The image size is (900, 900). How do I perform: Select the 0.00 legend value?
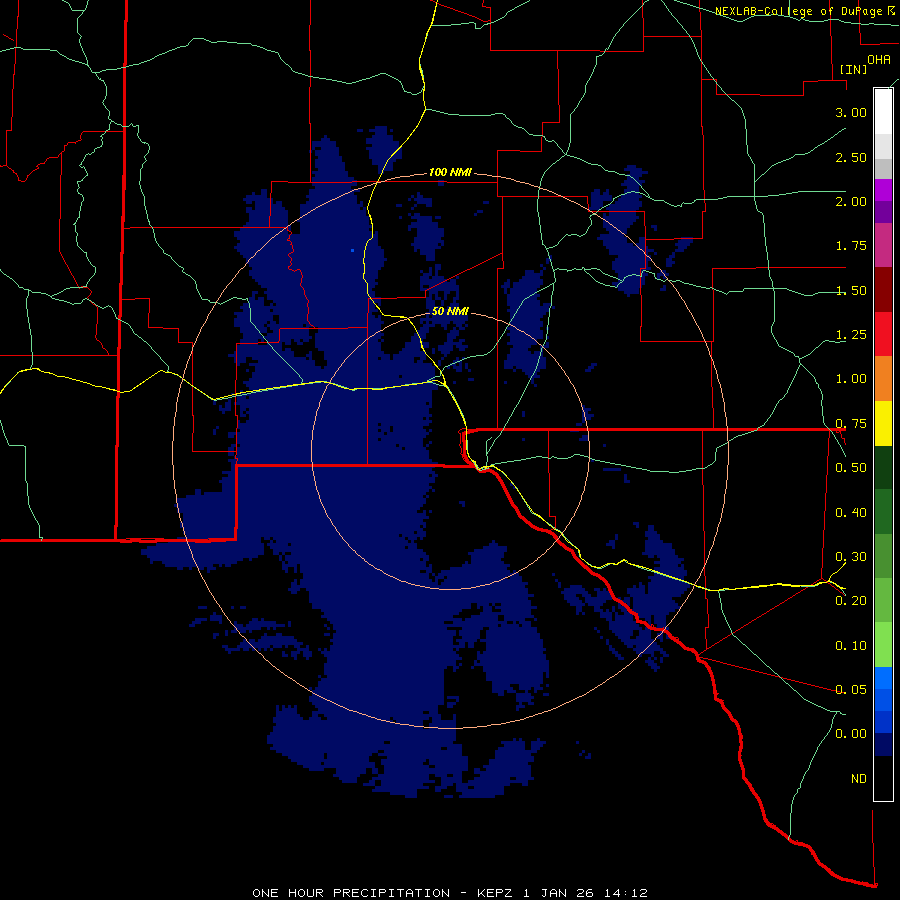point(851,734)
